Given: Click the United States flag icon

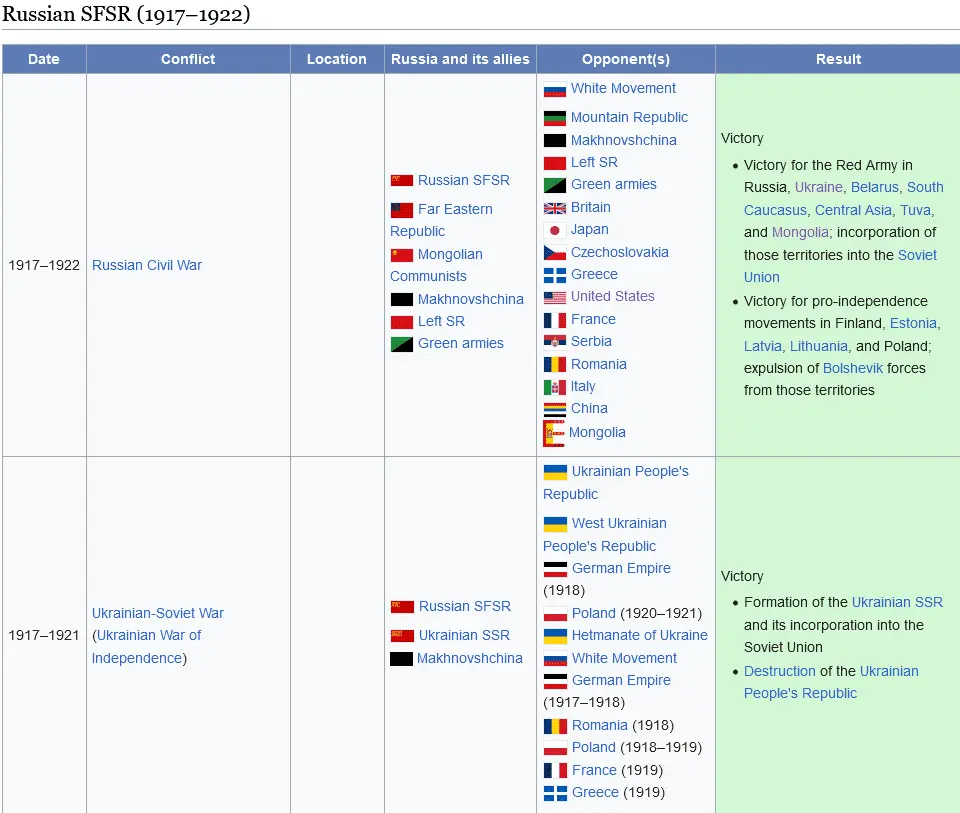Looking at the screenshot, I should pyautogui.click(x=554, y=297).
